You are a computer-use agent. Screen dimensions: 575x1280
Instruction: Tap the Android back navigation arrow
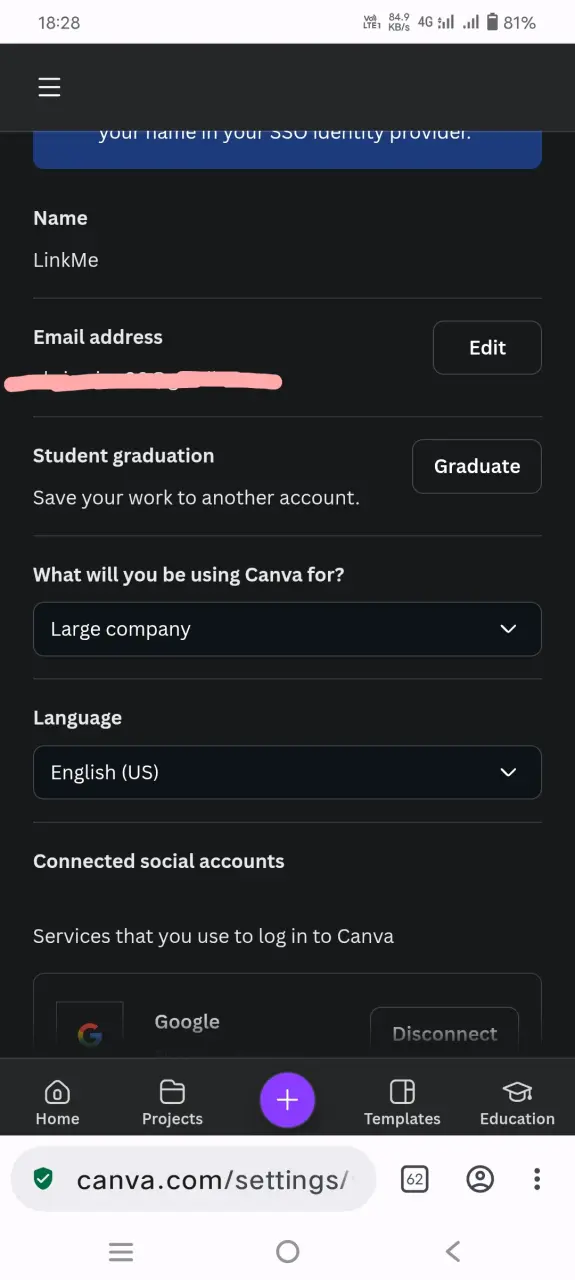[x=453, y=1251]
